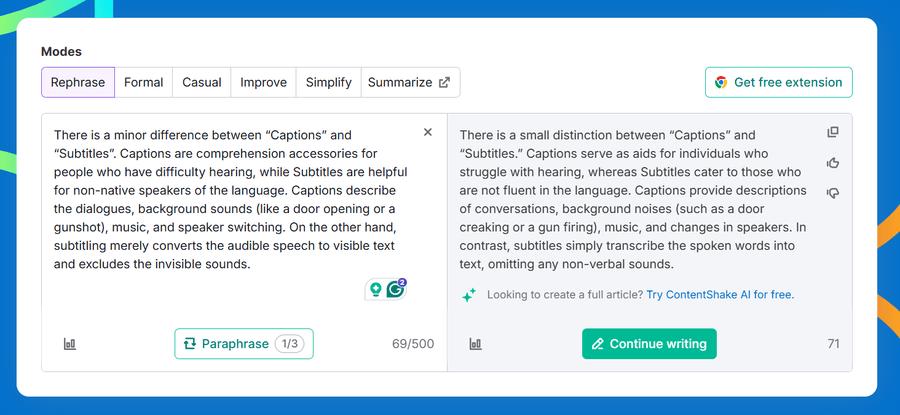This screenshot has height=415, width=900.
Task: Open output text statistics bar-chart icon
Action: pos(475,344)
